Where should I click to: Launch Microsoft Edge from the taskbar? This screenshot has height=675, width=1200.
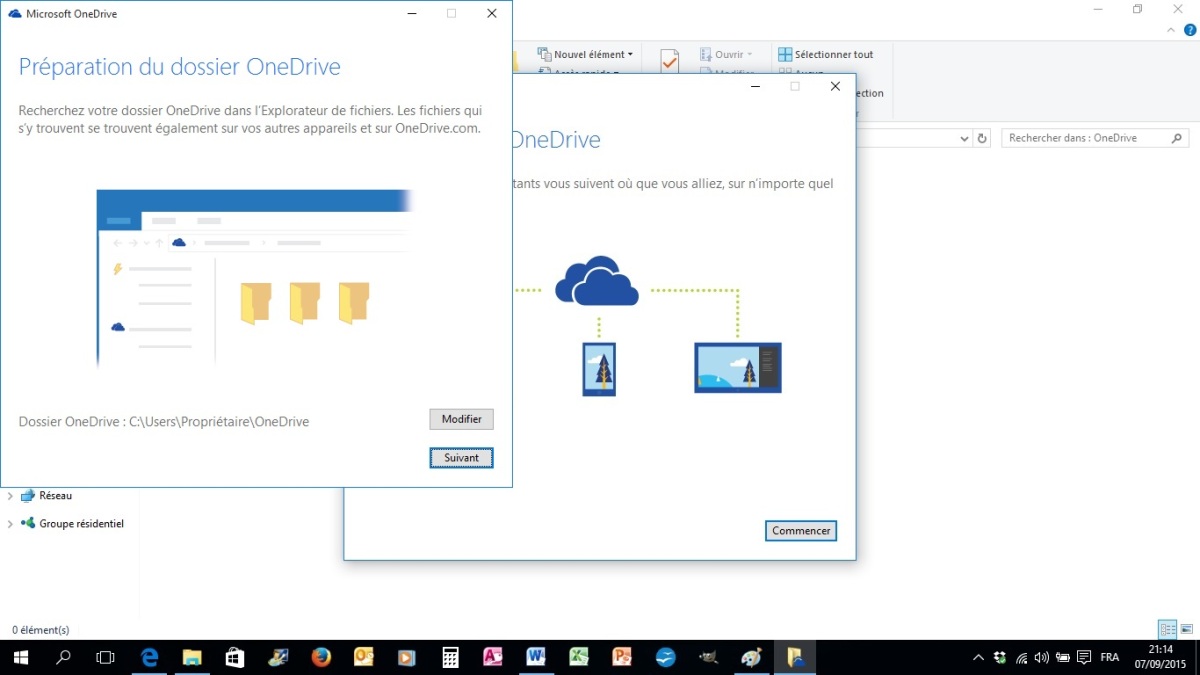pos(150,657)
